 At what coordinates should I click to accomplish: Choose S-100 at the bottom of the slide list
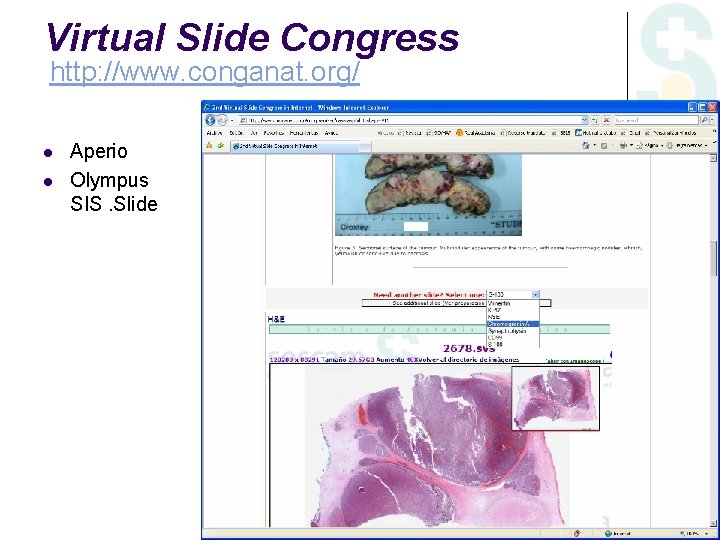tap(512, 344)
